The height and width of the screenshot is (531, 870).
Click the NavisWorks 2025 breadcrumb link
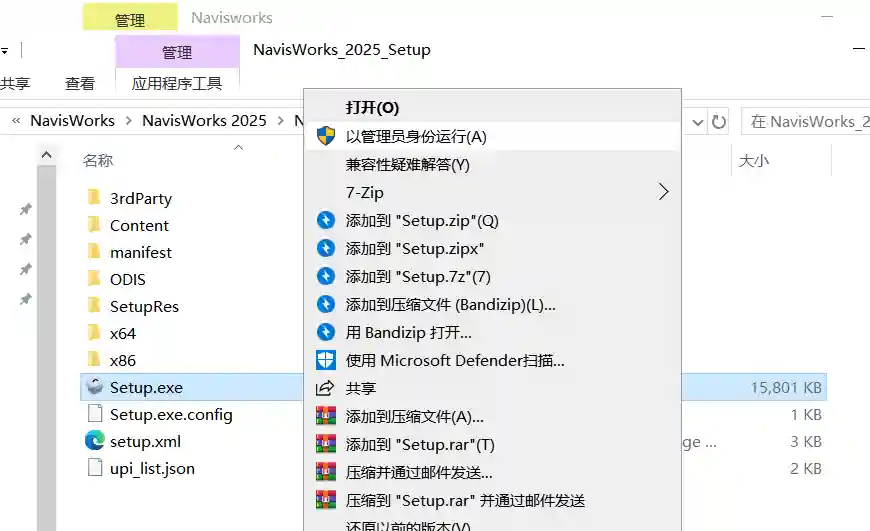[204, 121]
